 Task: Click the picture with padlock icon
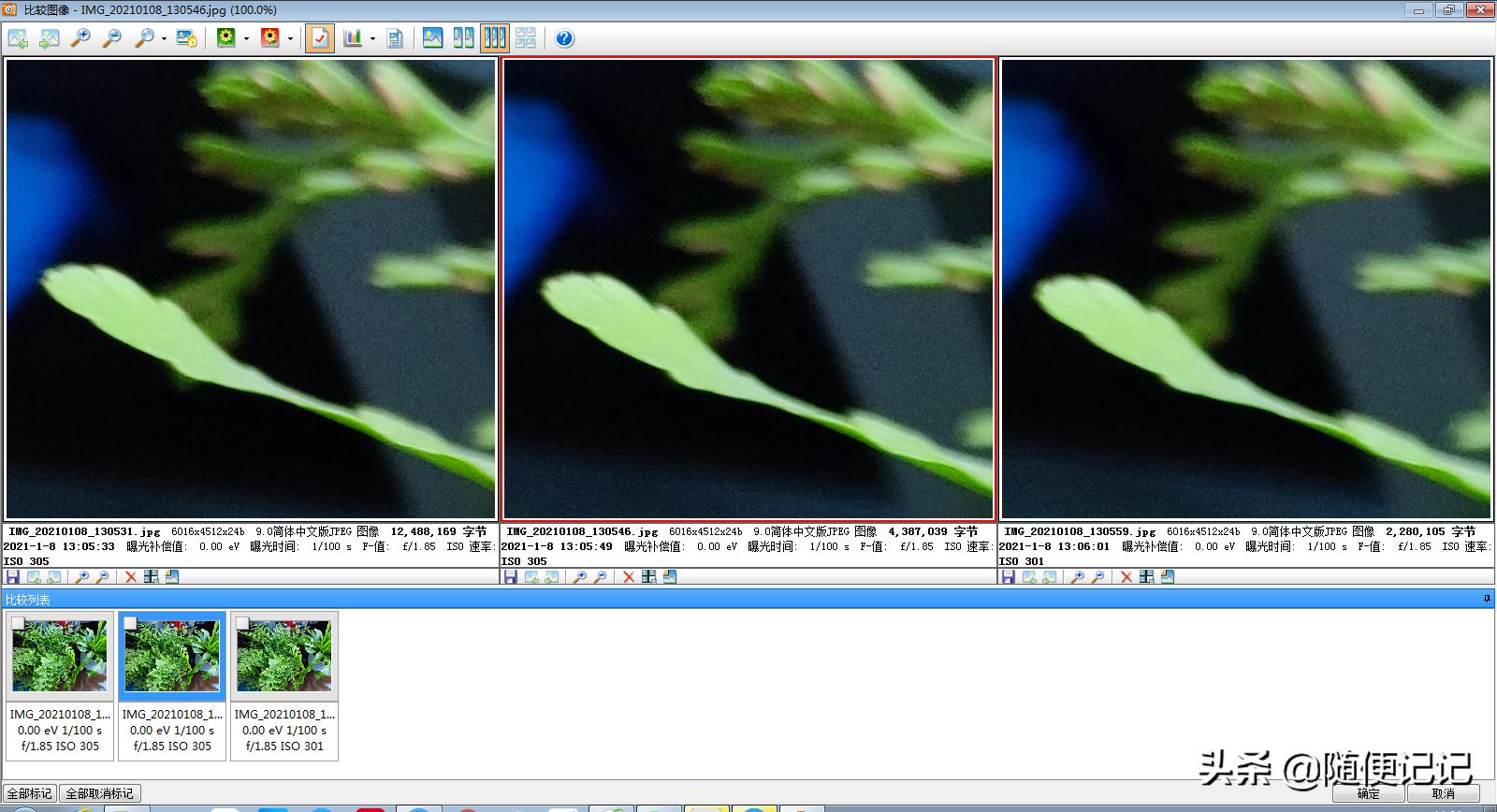tap(186, 38)
